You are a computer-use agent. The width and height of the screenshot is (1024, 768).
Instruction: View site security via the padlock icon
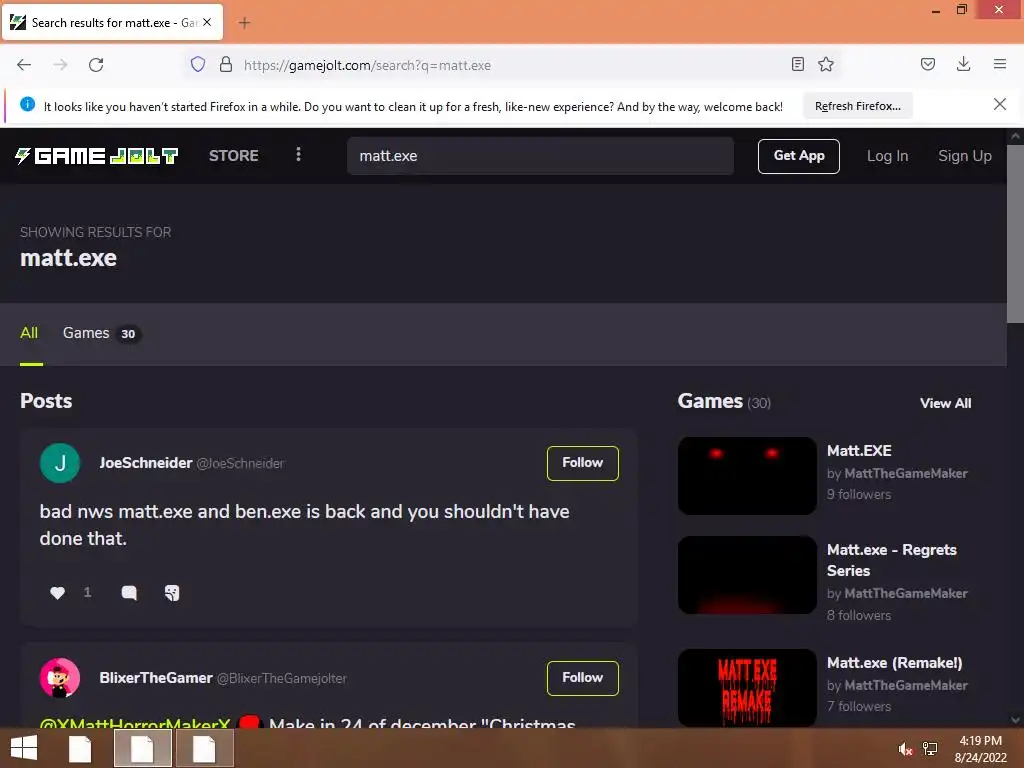pos(226,64)
